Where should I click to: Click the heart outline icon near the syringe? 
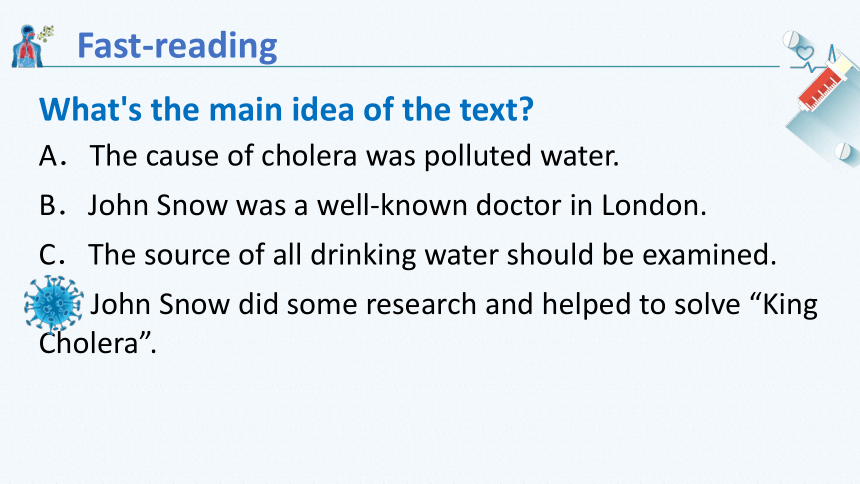coord(805,54)
